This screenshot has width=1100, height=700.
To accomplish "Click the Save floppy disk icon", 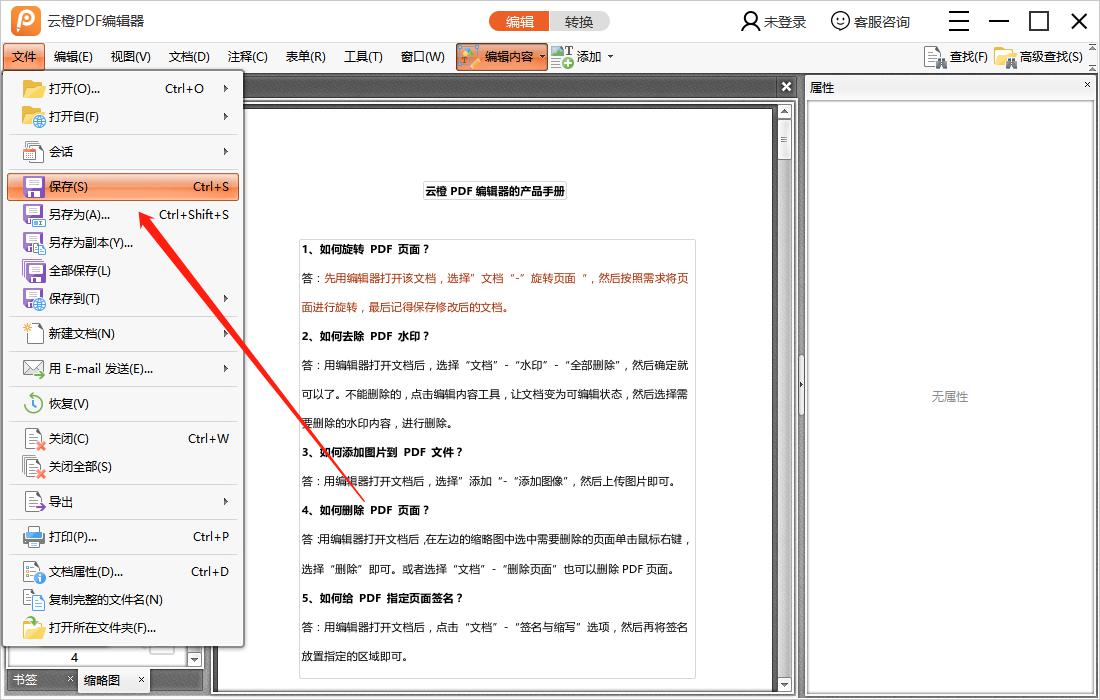I will [x=33, y=187].
